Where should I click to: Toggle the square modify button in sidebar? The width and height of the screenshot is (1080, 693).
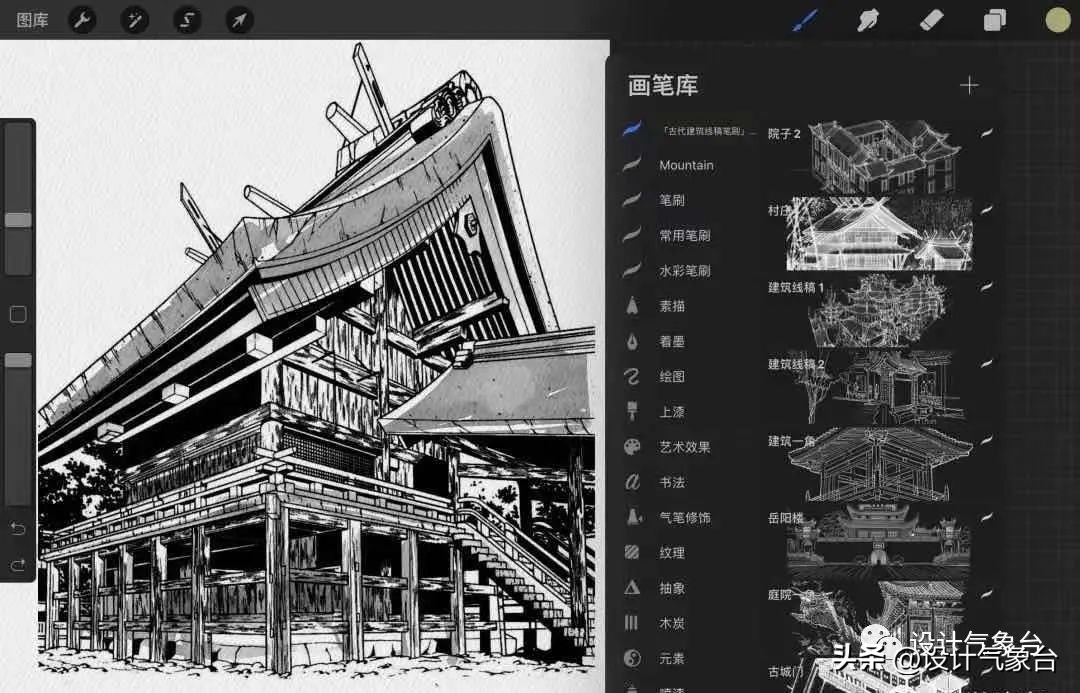point(18,315)
